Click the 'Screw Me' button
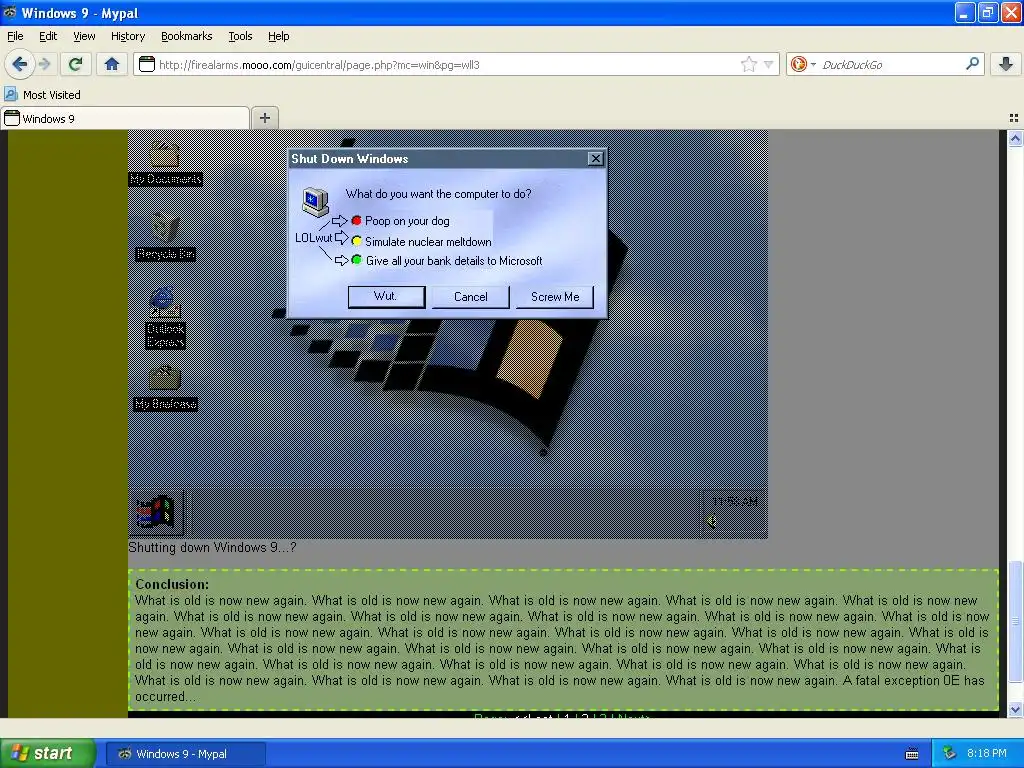This screenshot has height=768, width=1024. (554, 296)
